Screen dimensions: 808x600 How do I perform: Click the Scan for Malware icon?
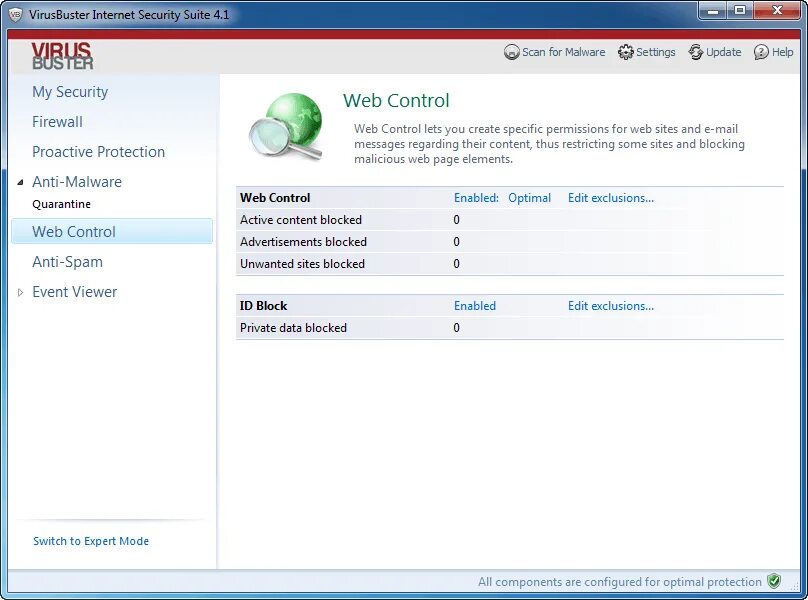click(x=511, y=52)
